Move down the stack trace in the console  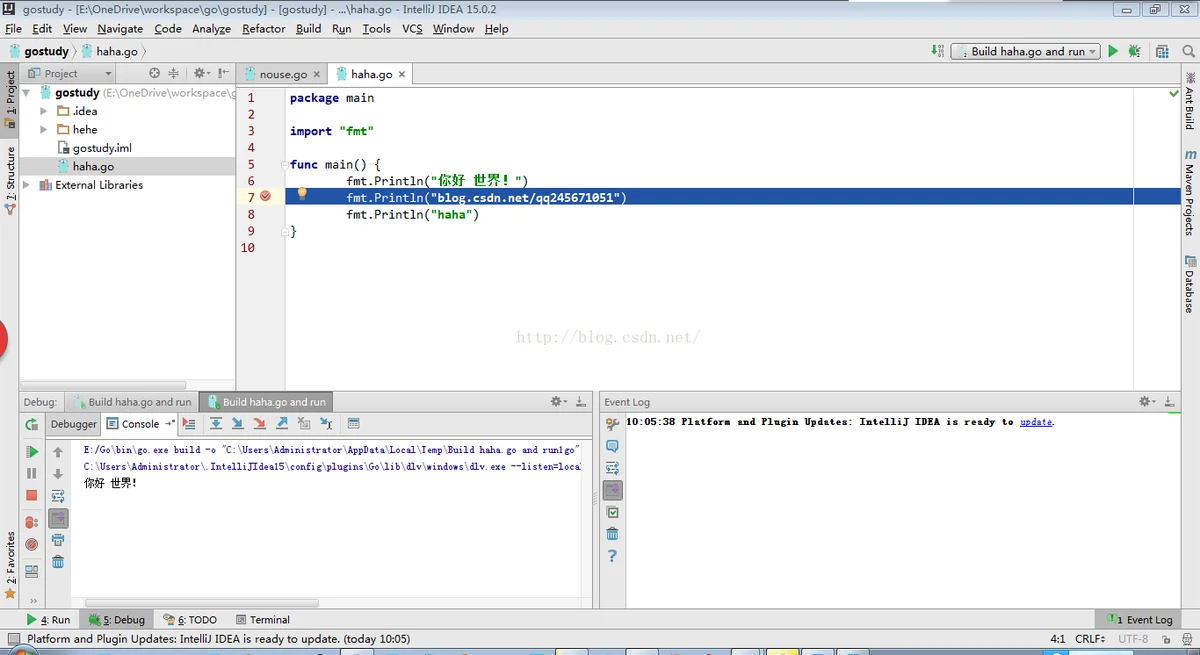point(58,474)
